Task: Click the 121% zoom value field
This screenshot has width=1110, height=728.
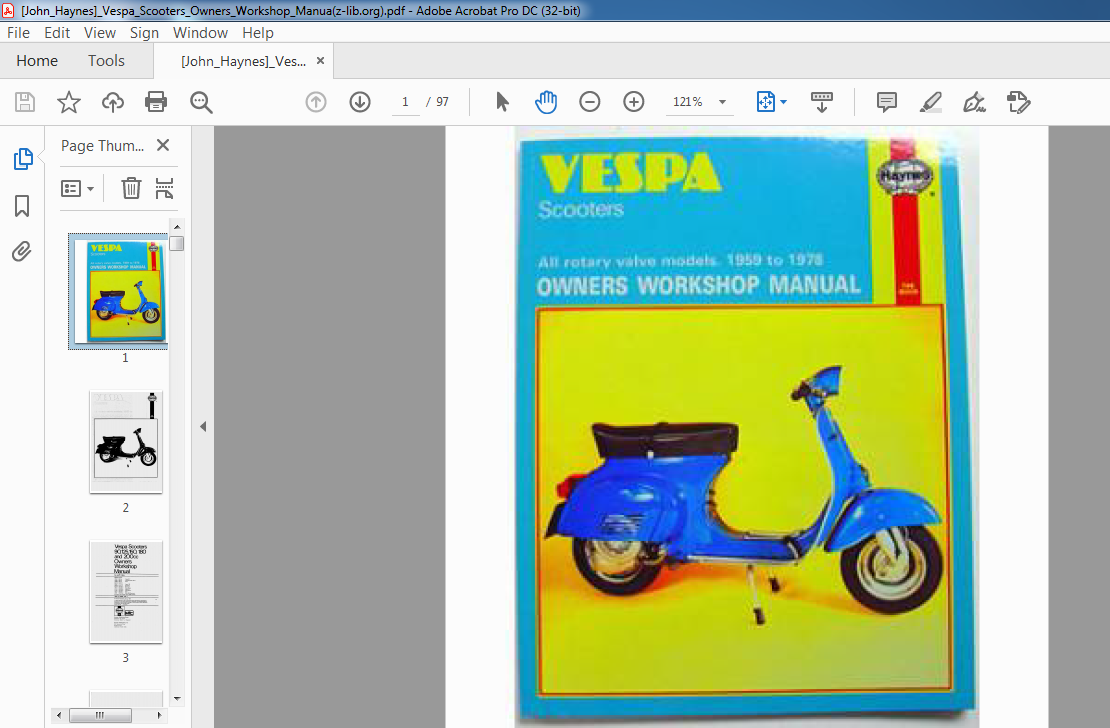Action: 687,102
